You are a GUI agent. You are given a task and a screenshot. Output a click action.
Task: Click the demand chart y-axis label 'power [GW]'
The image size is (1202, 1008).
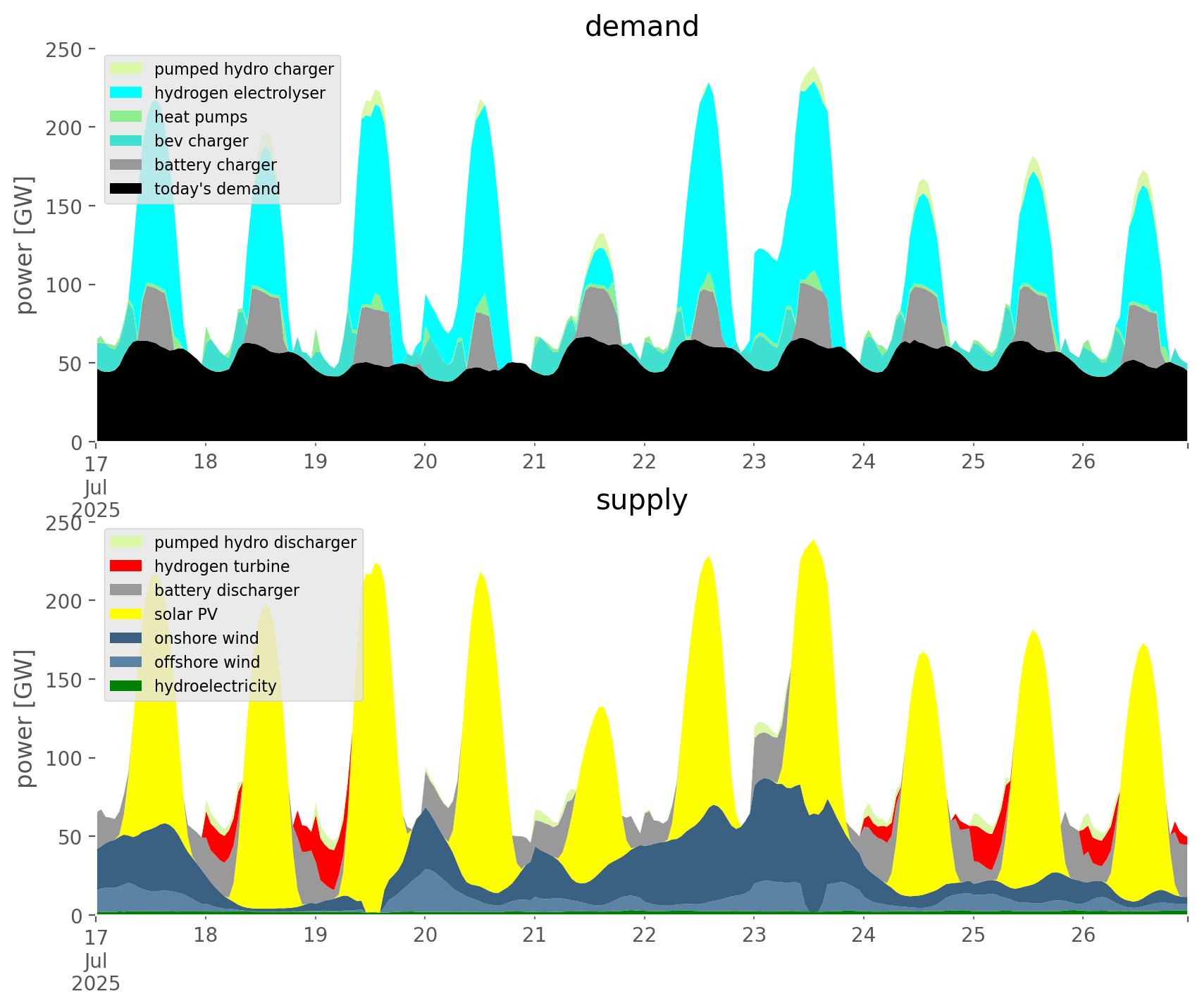click(25, 245)
